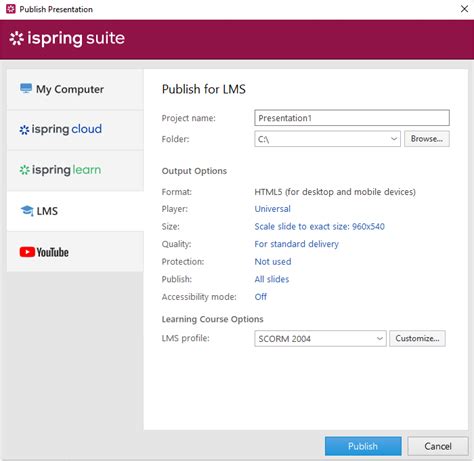Close the Publish Presentation window
The width and height of the screenshot is (474, 461).
coord(464,9)
